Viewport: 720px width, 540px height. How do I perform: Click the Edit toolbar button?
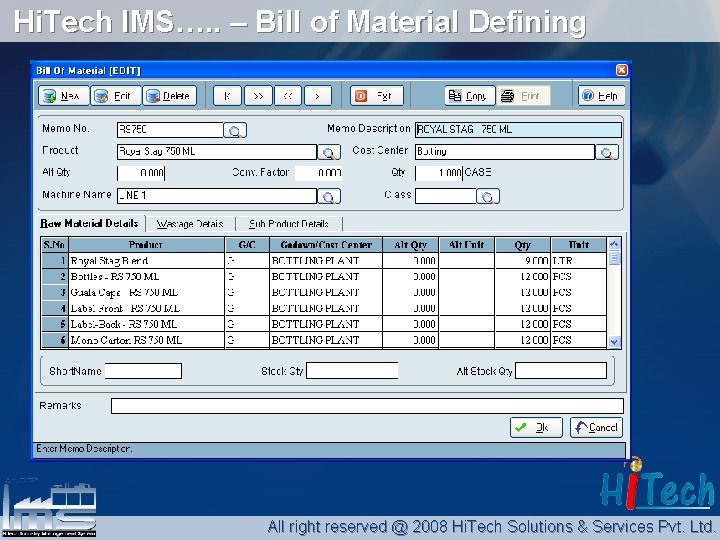click(x=116, y=96)
